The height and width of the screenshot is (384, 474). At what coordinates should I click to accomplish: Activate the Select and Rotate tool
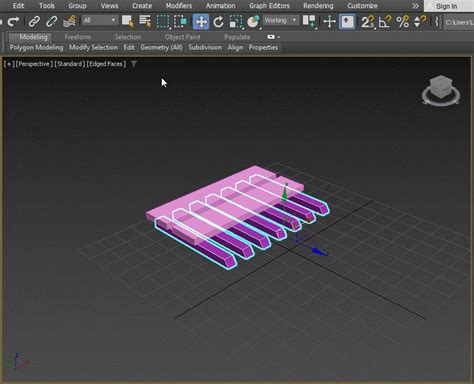[218, 22]
